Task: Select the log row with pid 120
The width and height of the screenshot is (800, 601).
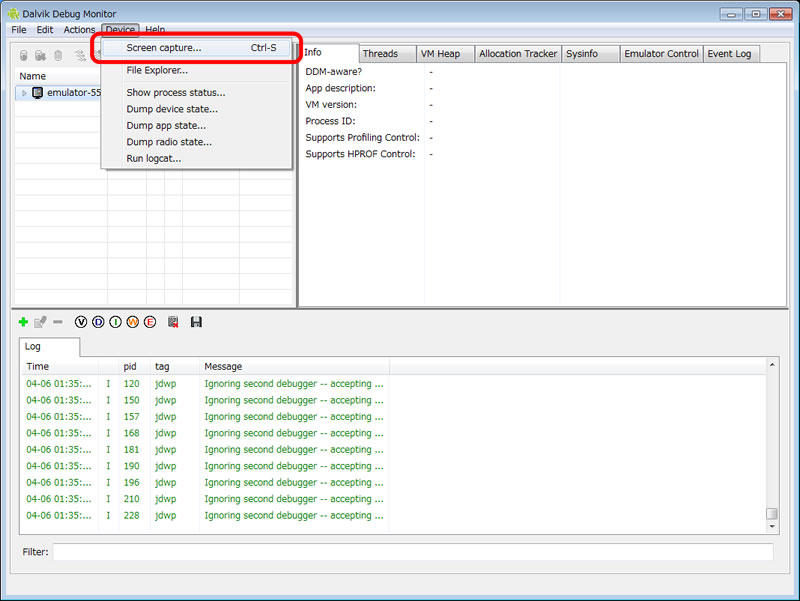Action: [393, 384]
